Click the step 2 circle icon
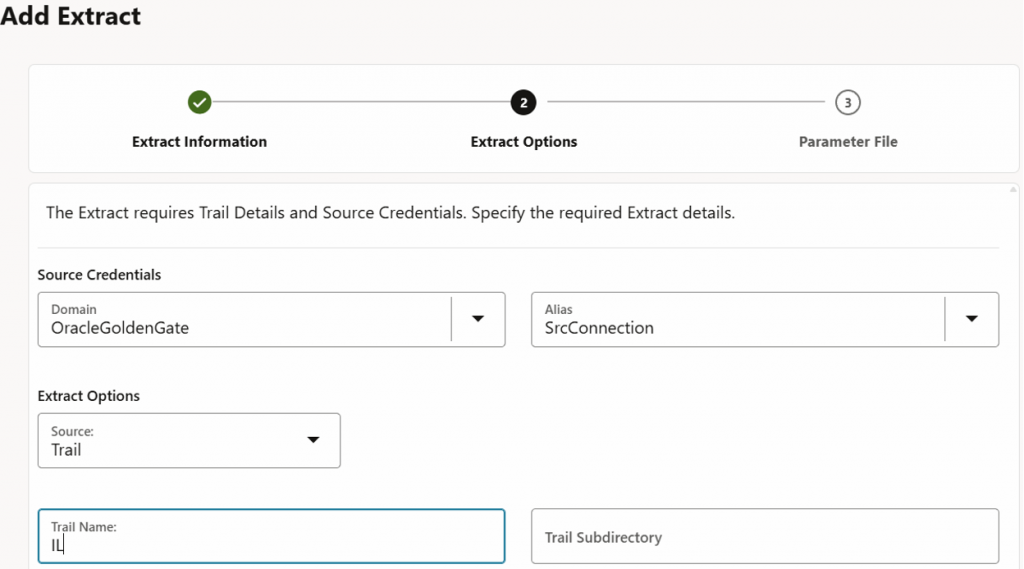 523,102
